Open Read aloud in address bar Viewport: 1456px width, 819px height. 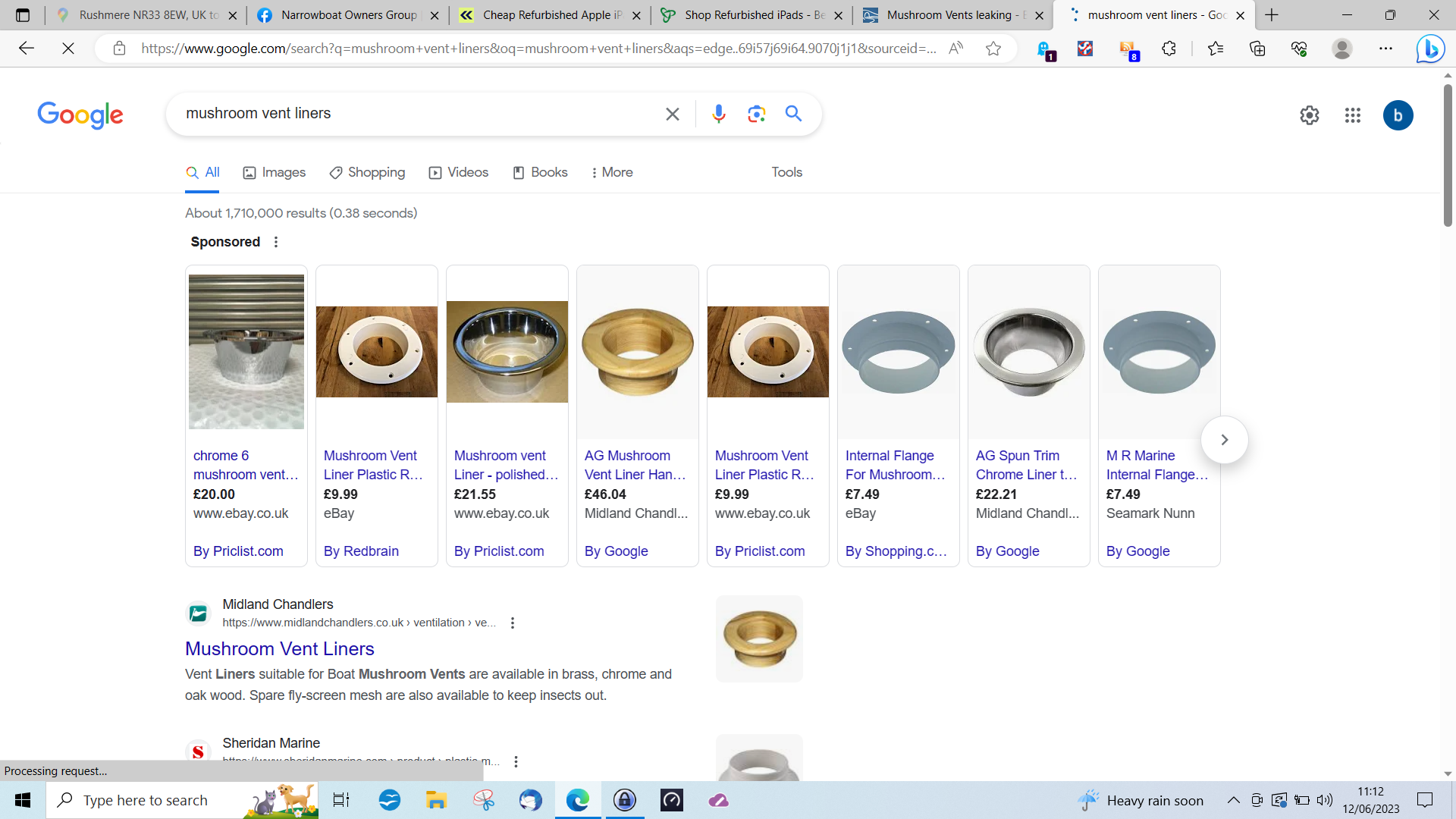pos(955,49)
